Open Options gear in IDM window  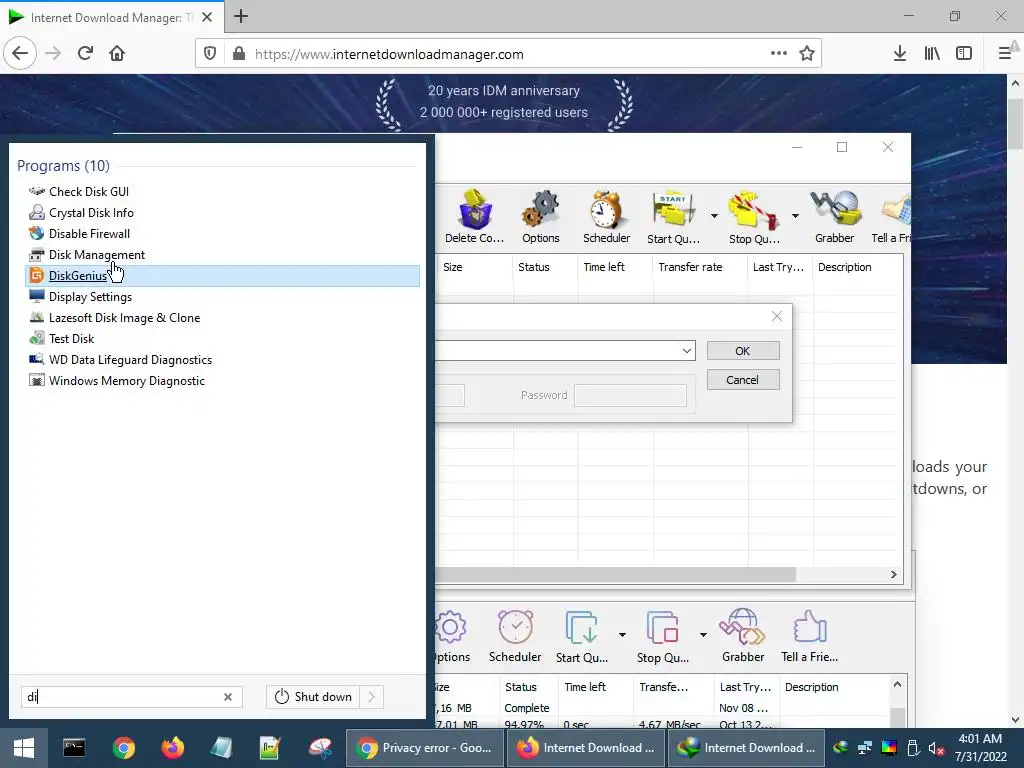[541, 217]
